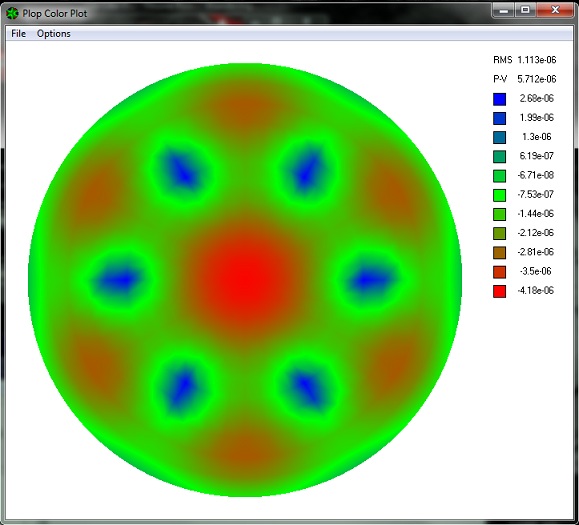Click the olive -2.12e-06 legend swatch

(499, 233)
